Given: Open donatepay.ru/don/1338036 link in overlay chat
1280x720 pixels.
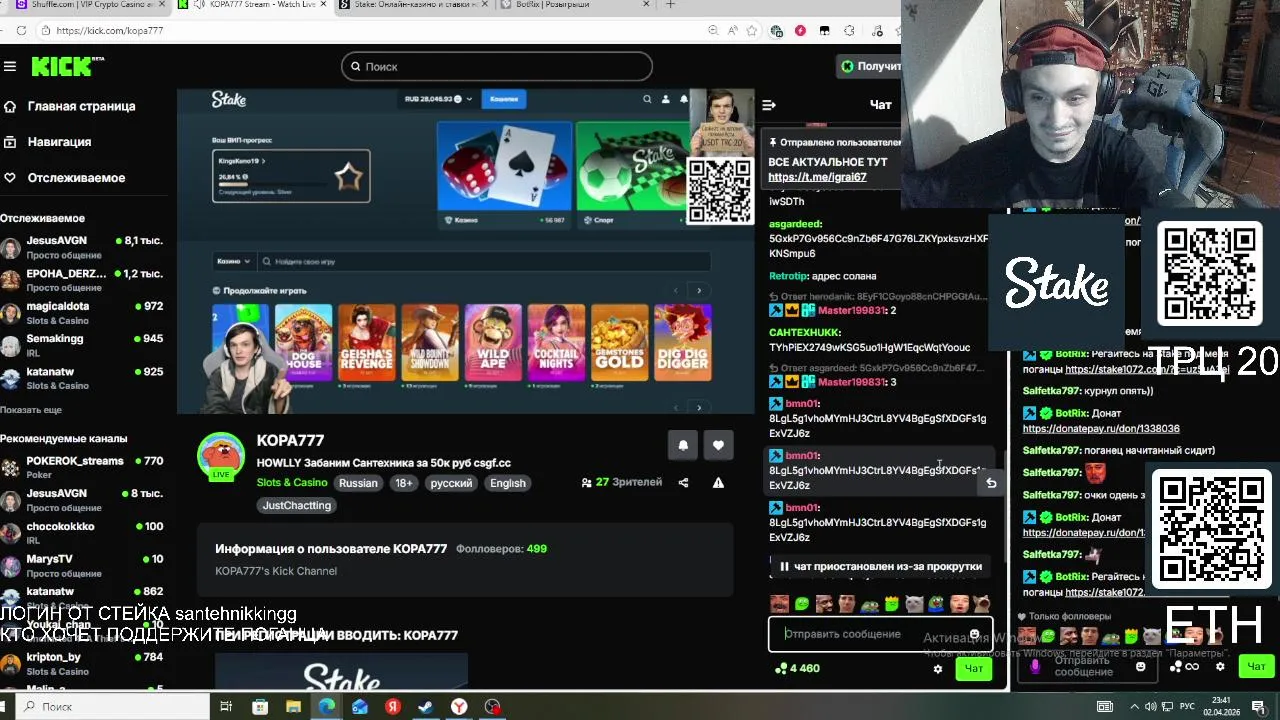Looking at the screenshot, I should tap(1101, 429).
